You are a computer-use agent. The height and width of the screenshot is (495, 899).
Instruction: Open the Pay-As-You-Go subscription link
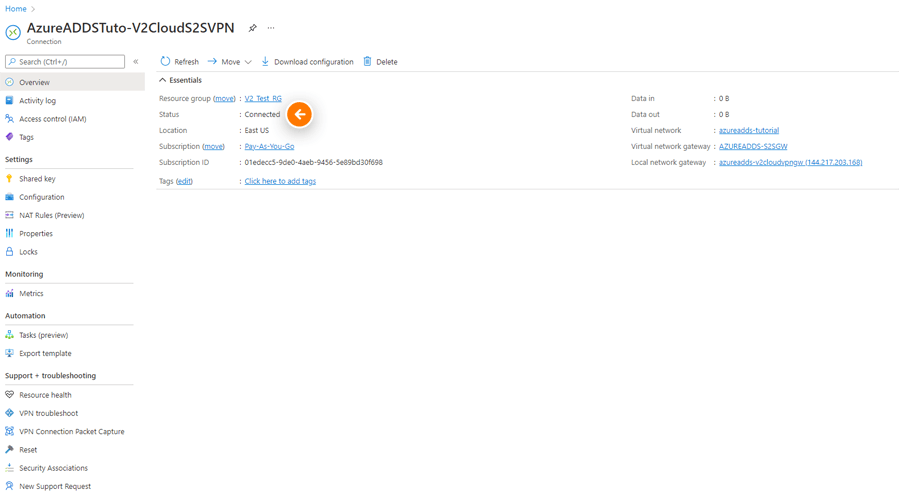[269, 146]
